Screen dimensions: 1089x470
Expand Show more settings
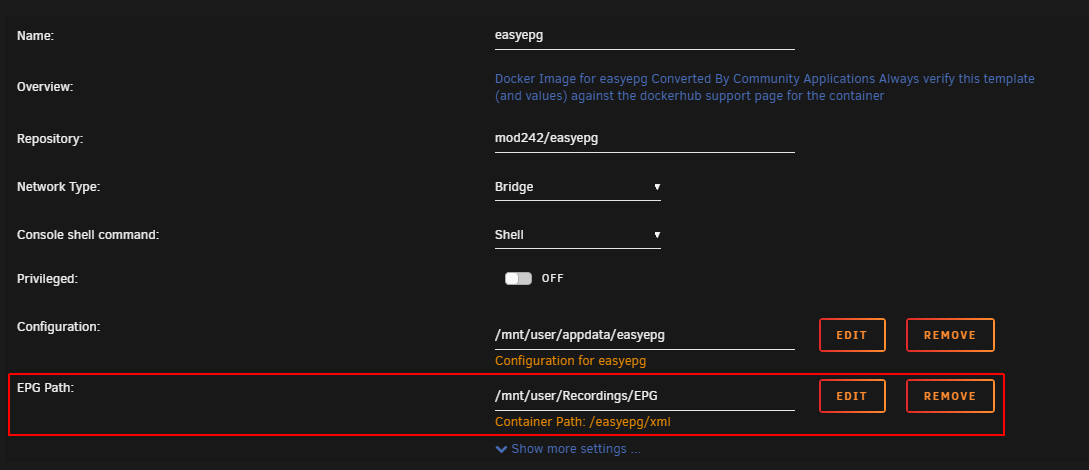pyautogui.click(x=568, y=449)
